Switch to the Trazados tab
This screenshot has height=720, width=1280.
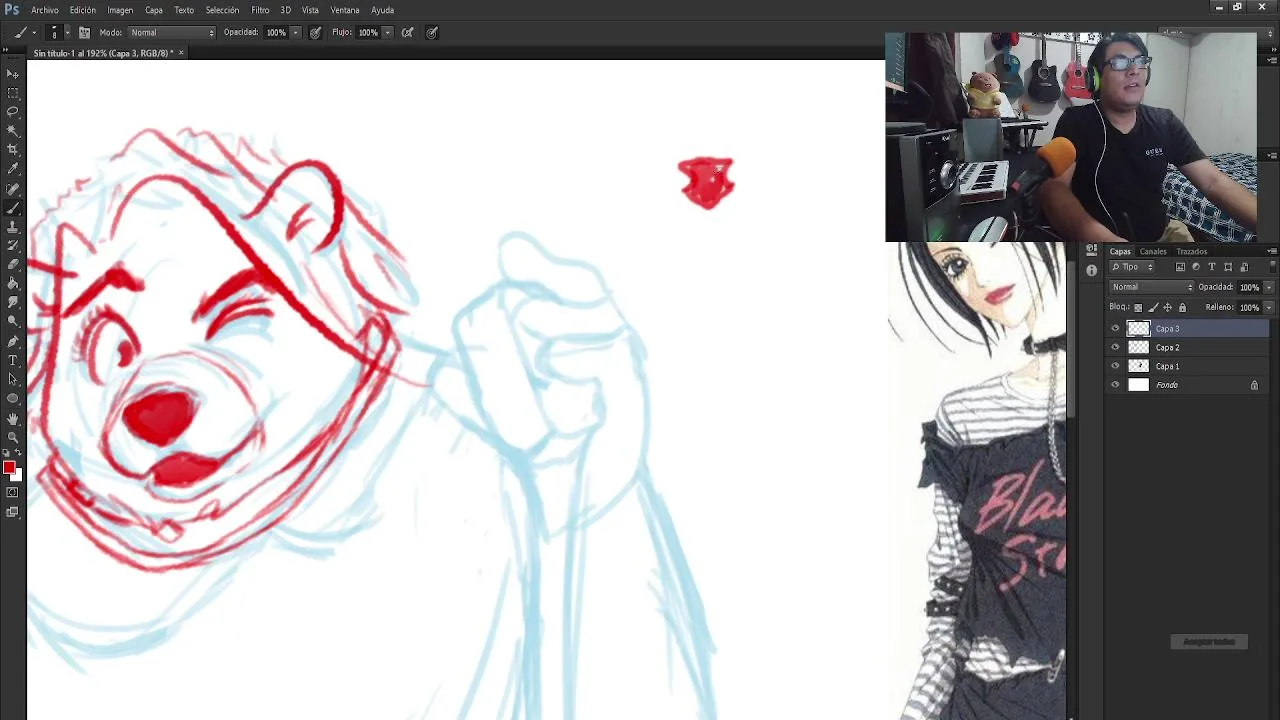1191,252
